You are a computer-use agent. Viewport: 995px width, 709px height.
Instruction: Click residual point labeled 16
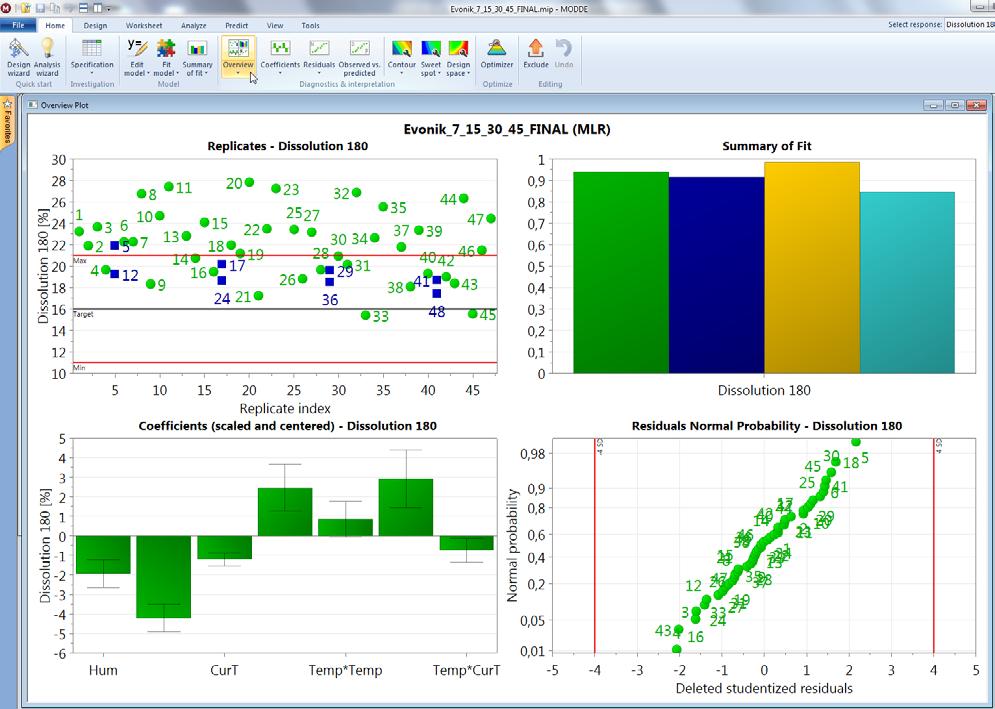[695, 637]
